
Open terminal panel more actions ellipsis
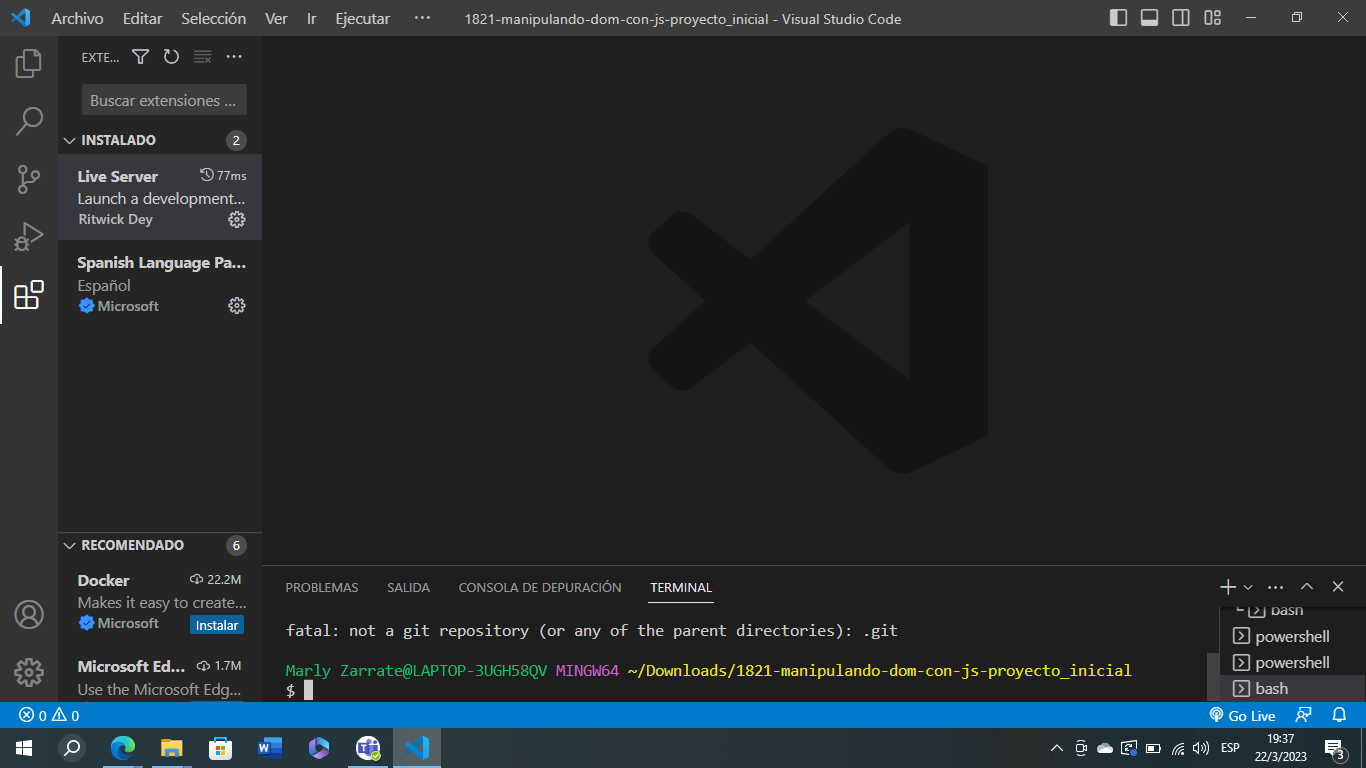pyautogui.click(x=1275, y=587)
